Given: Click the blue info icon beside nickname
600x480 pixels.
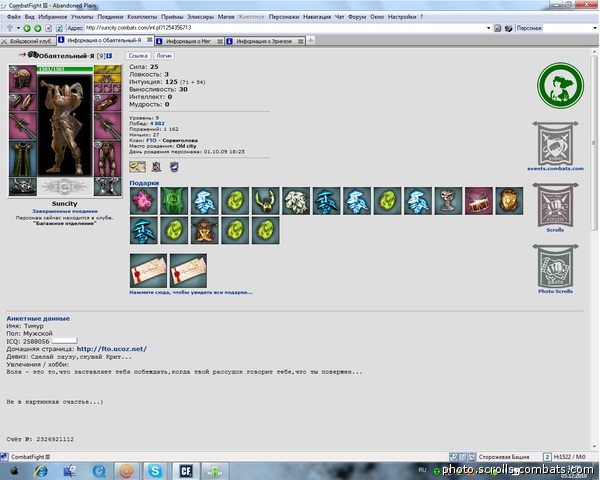Looking at the screenshot, I should [x=109, y=56].
